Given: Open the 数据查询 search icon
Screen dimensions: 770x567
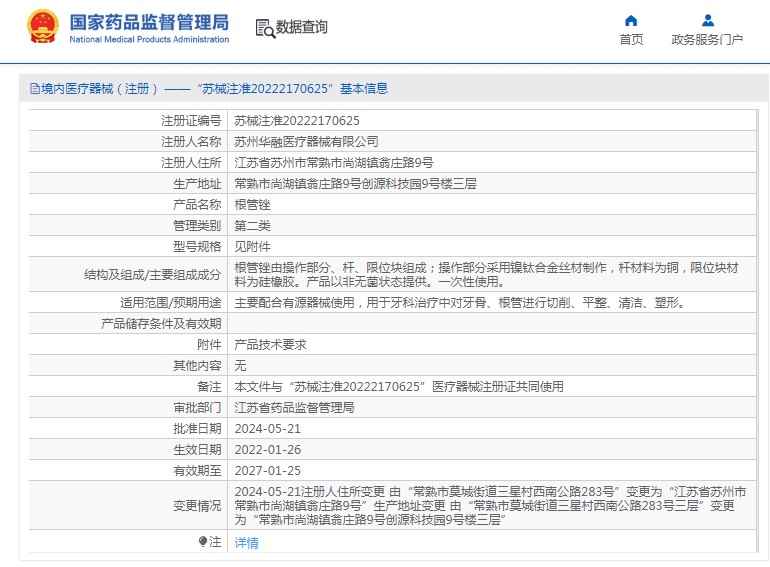Looking at the screenshot, I should pos(265,28).
